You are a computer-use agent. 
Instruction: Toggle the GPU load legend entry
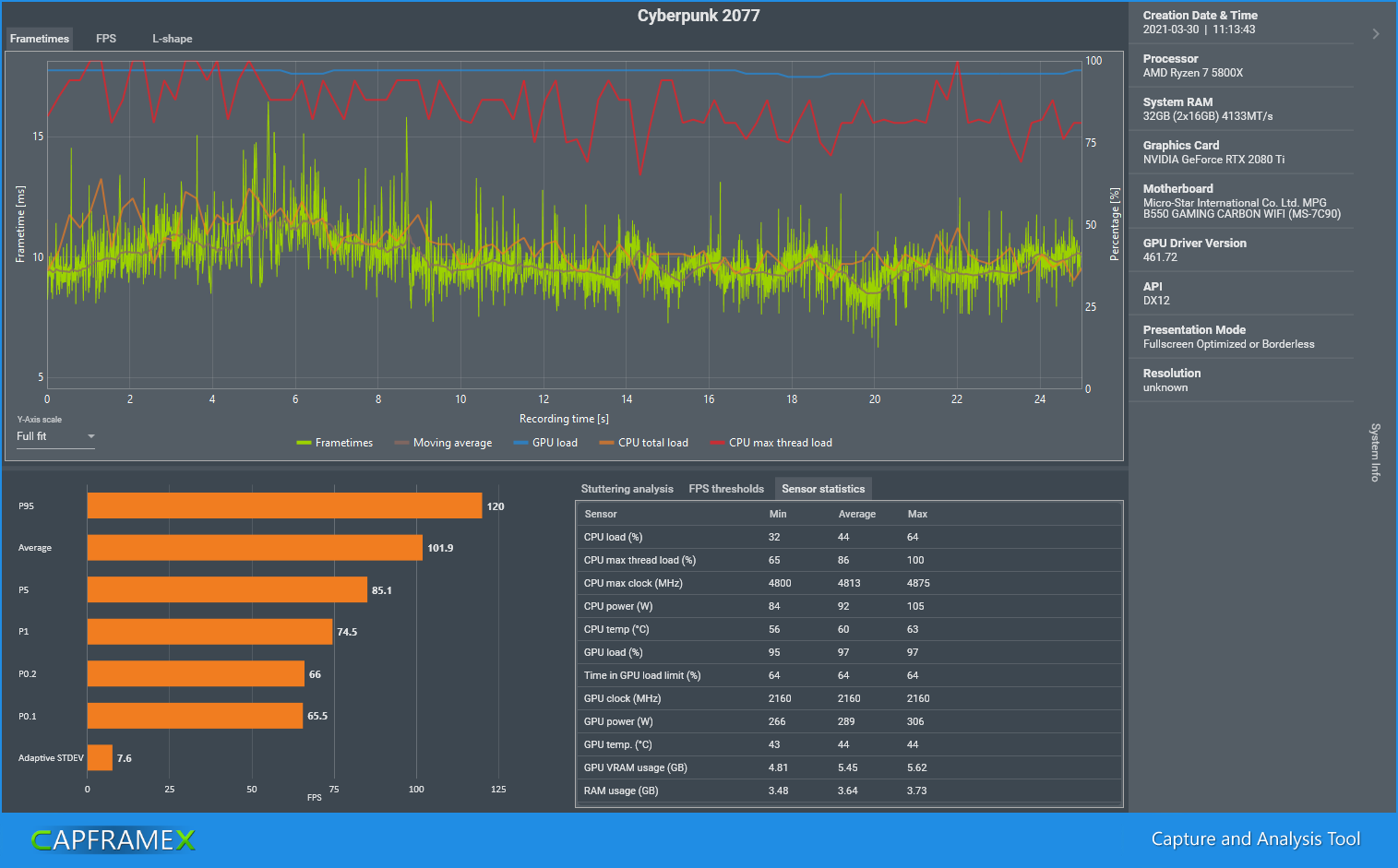click(x=545, y=443)
